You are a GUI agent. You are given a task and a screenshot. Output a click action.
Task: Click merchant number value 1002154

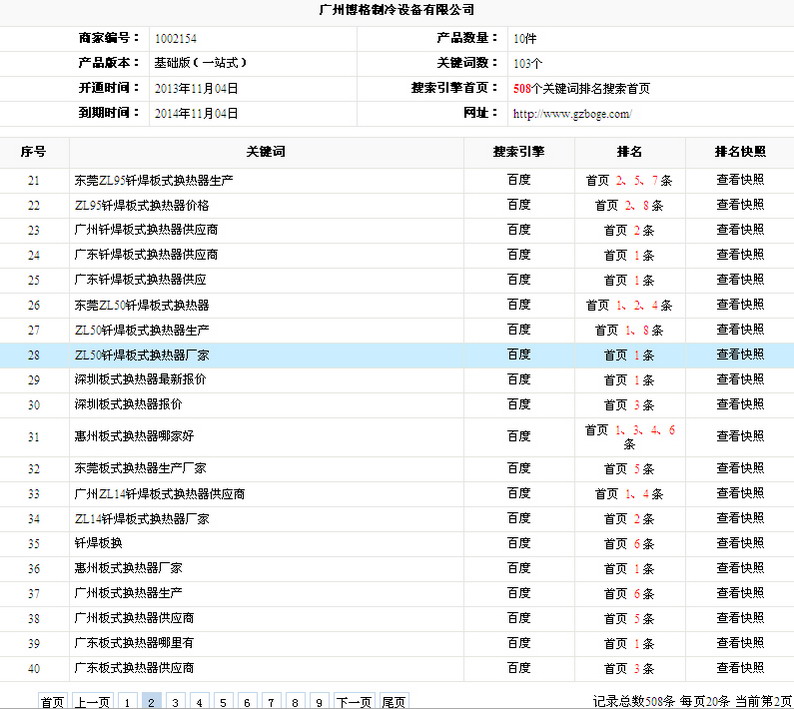pyautogui.click(x=176, y=39)
